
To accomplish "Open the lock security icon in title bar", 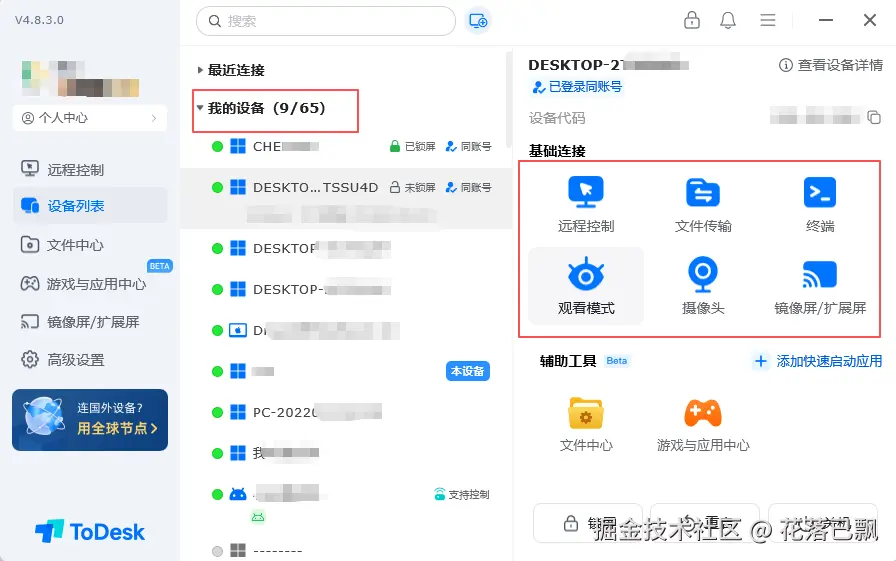I will (x=691, y=20).
